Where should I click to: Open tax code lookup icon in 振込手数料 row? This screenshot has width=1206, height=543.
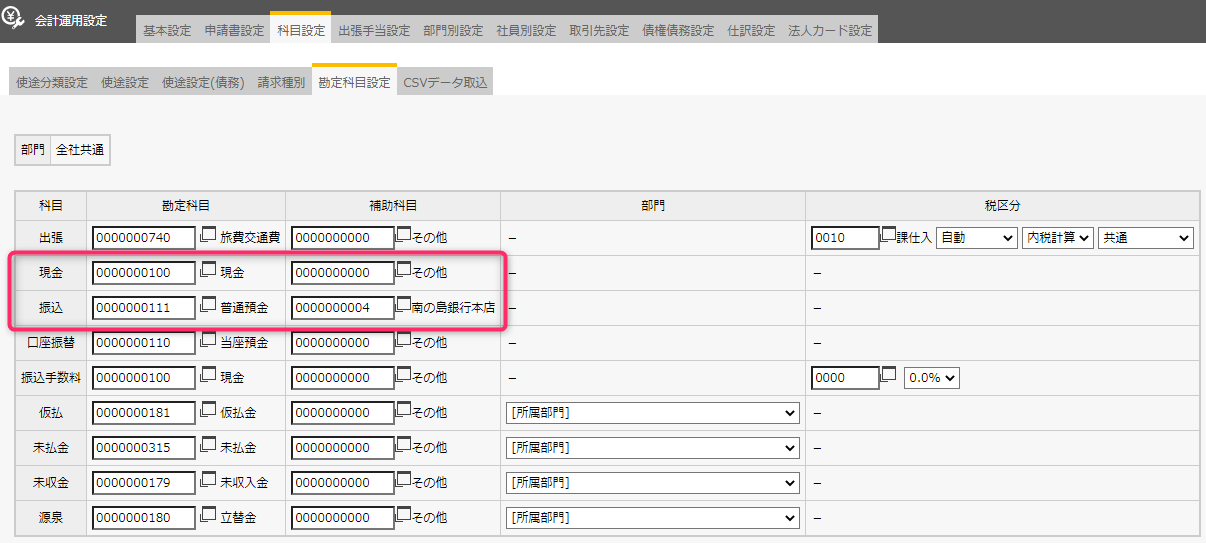(x=888, y=377)
